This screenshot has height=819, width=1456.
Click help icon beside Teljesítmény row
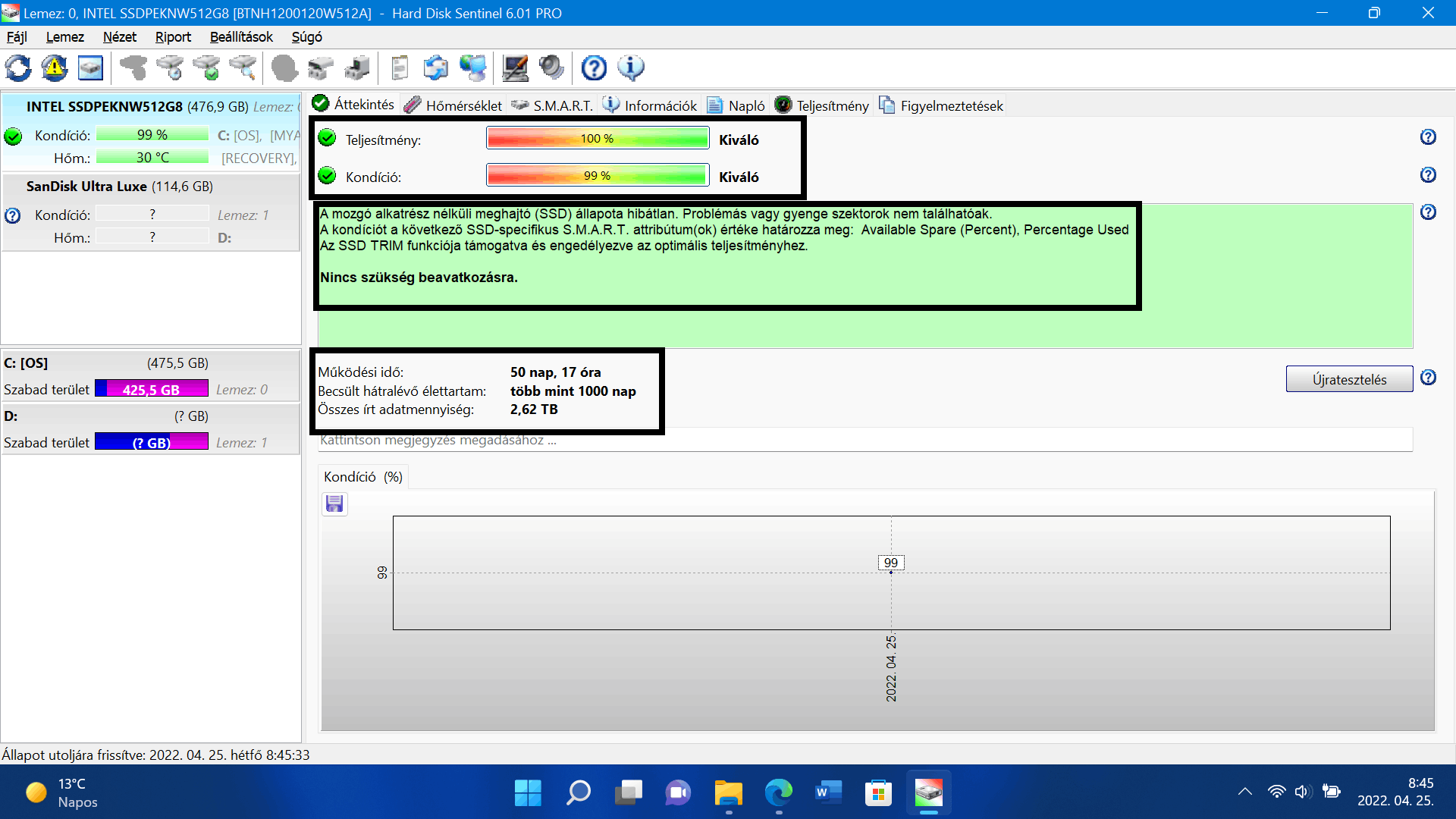(1428, 137)
